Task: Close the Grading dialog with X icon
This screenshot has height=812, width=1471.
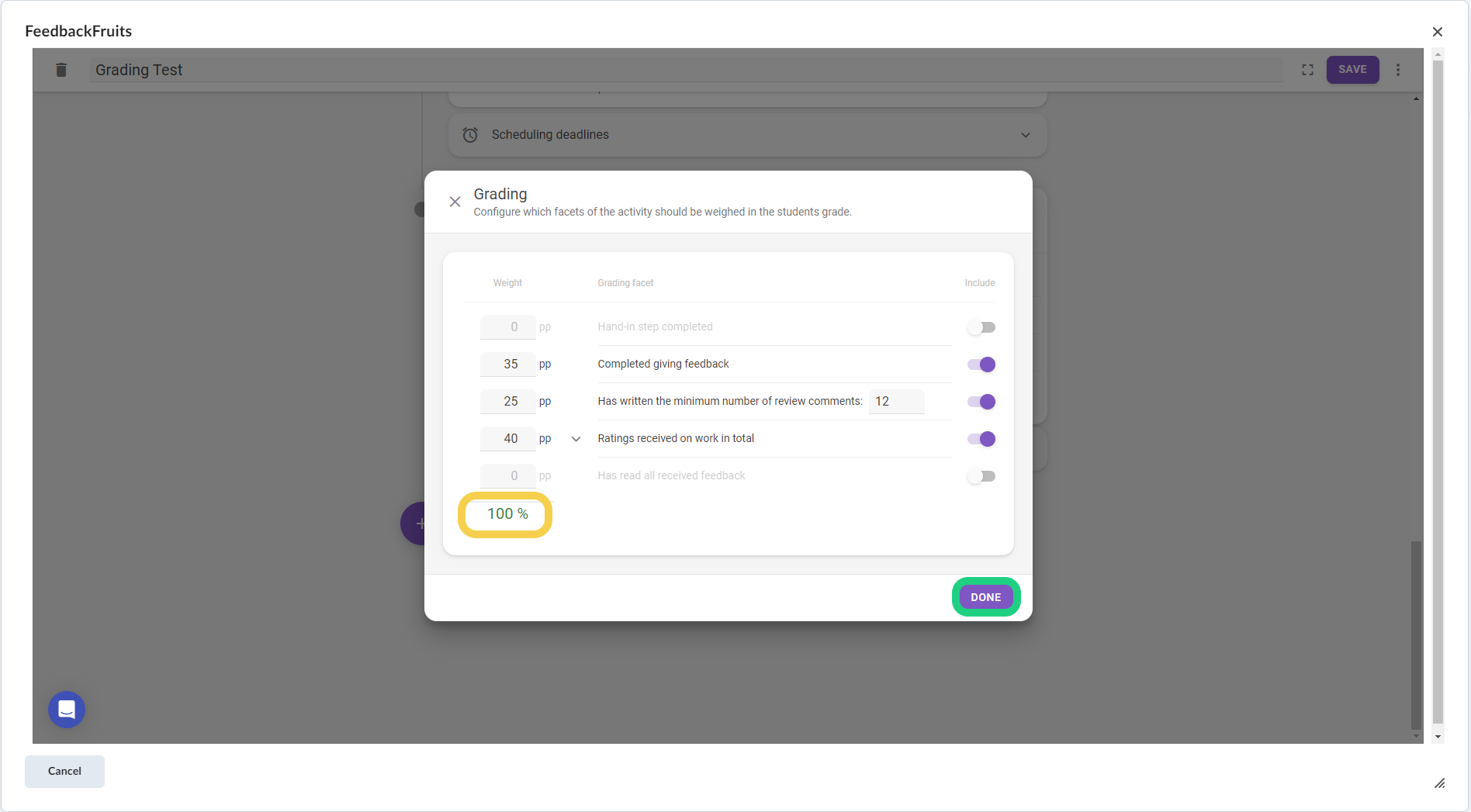Action: 455,202
